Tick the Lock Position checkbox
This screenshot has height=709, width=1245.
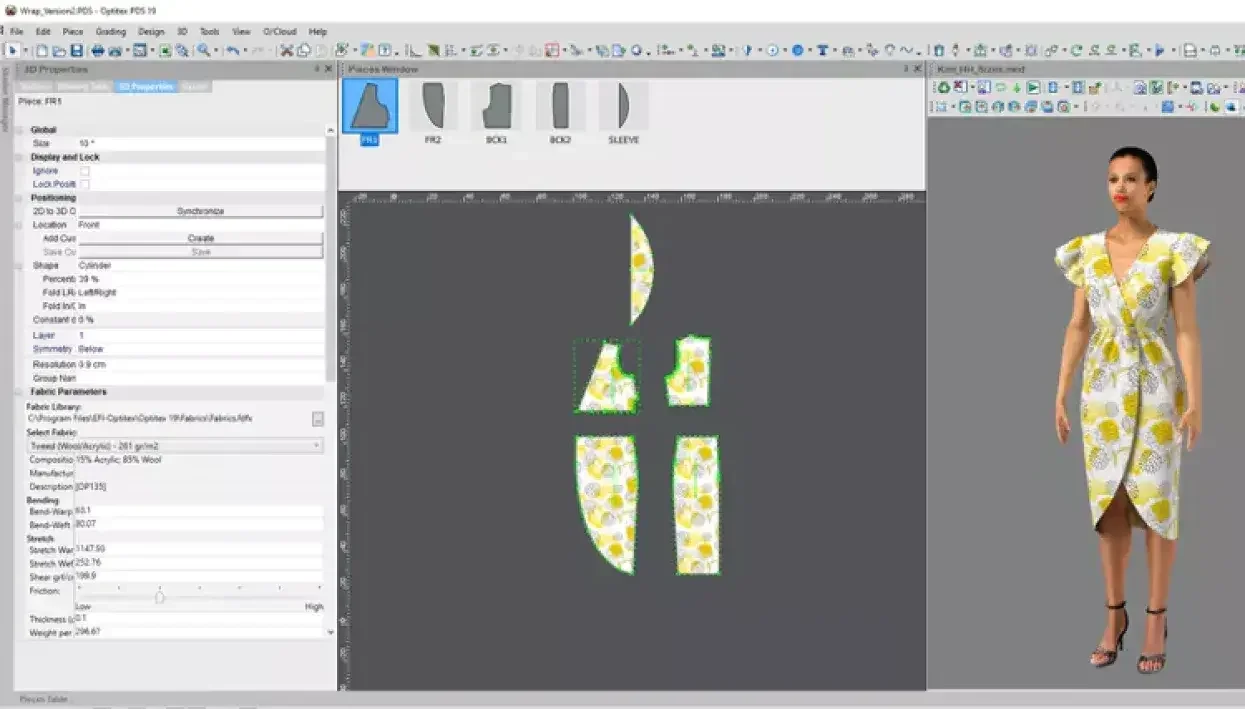point(85,184)
